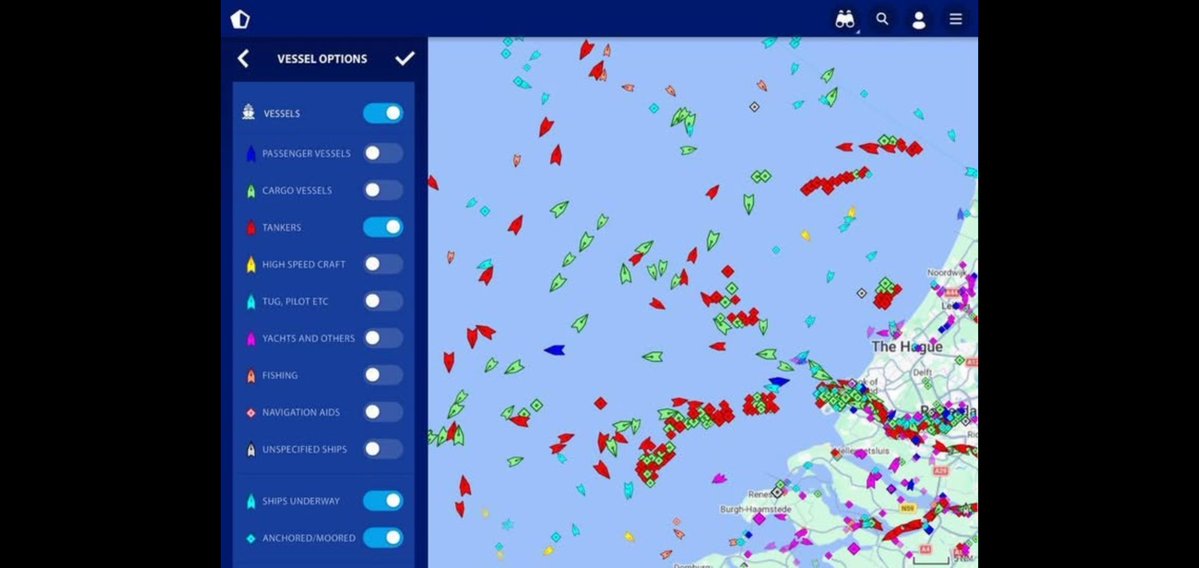Click the magenta Yachts and Others icon
The image size is (1199, 568).
click(251, 339)
